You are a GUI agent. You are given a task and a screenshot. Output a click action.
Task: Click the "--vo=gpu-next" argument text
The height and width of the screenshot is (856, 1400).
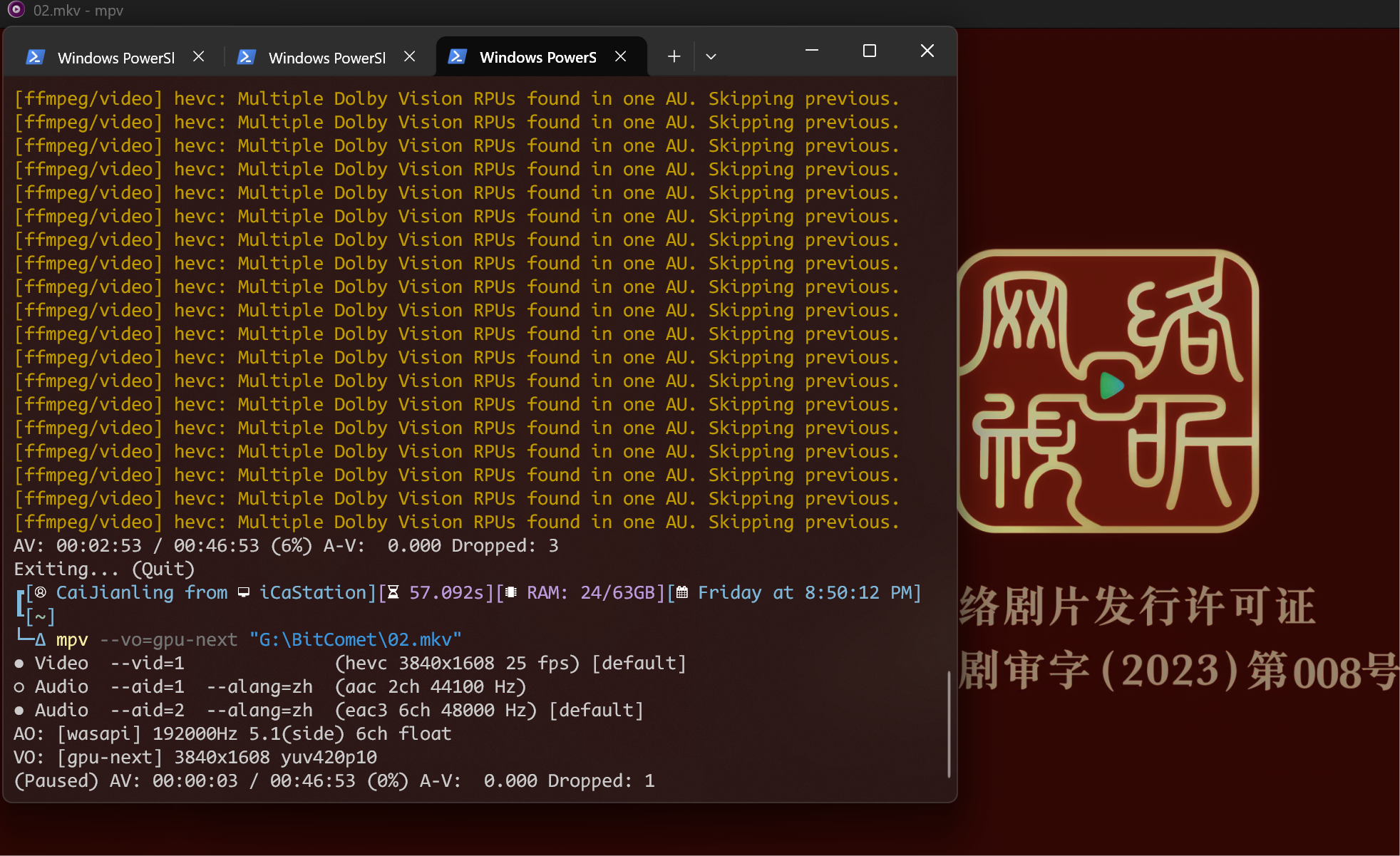coord(168,639)
